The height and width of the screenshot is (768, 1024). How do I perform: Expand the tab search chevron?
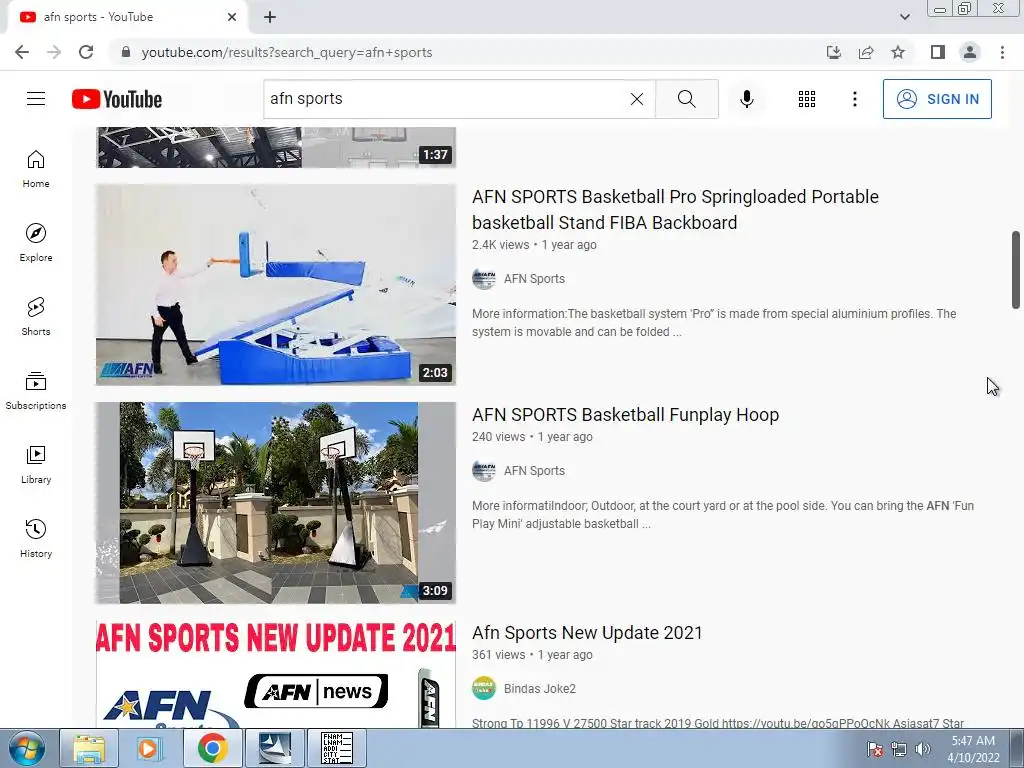pos(904,17)
